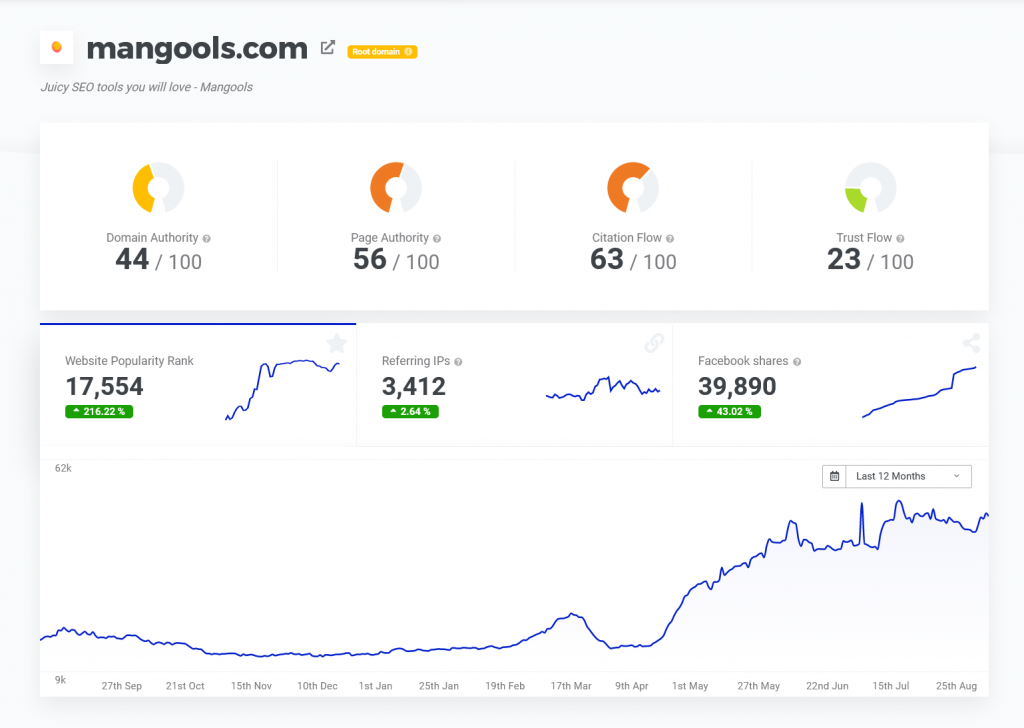Click the 2.64 % growth badge

[410, 411]
